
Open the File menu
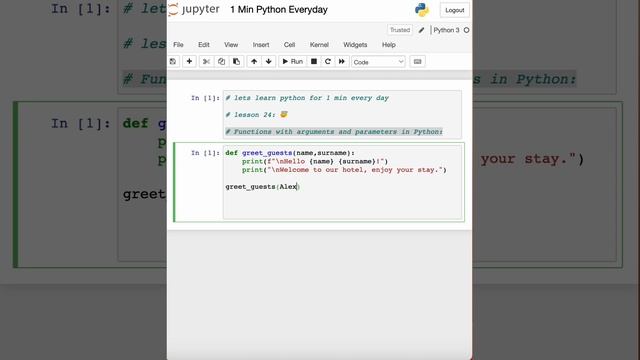point(178,45)
